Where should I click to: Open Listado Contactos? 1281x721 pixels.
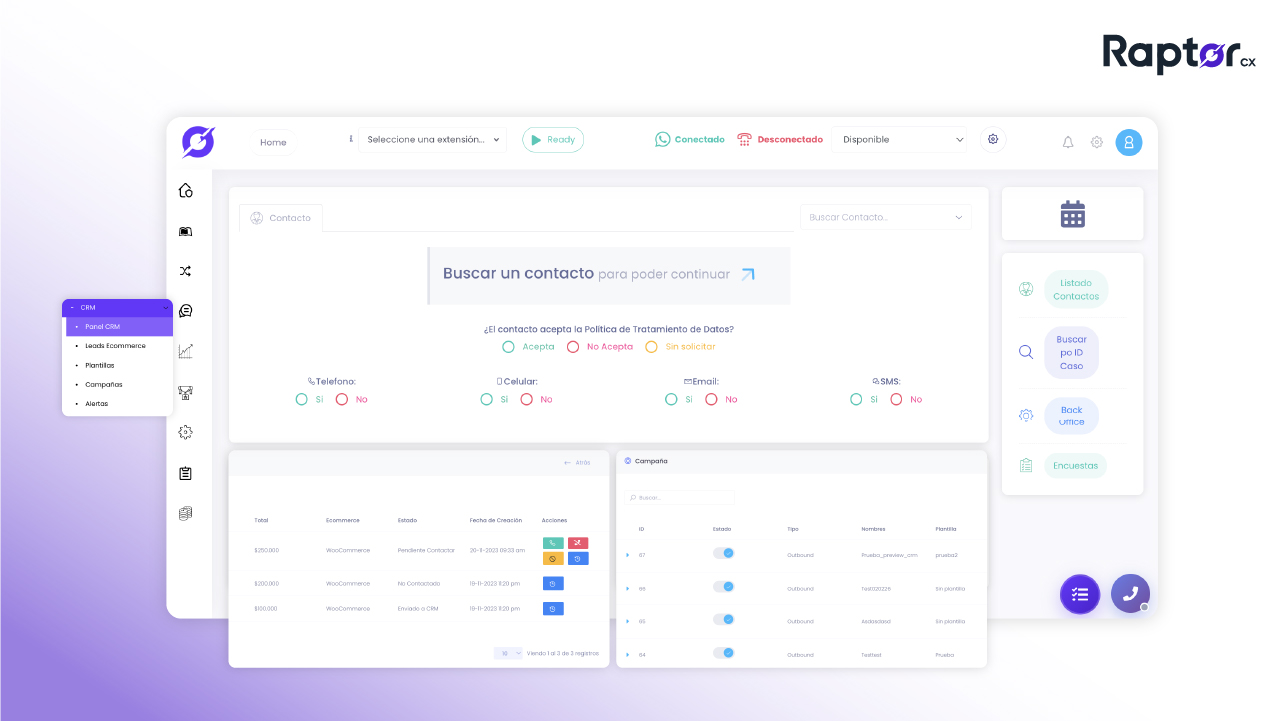pos(1076,290)
